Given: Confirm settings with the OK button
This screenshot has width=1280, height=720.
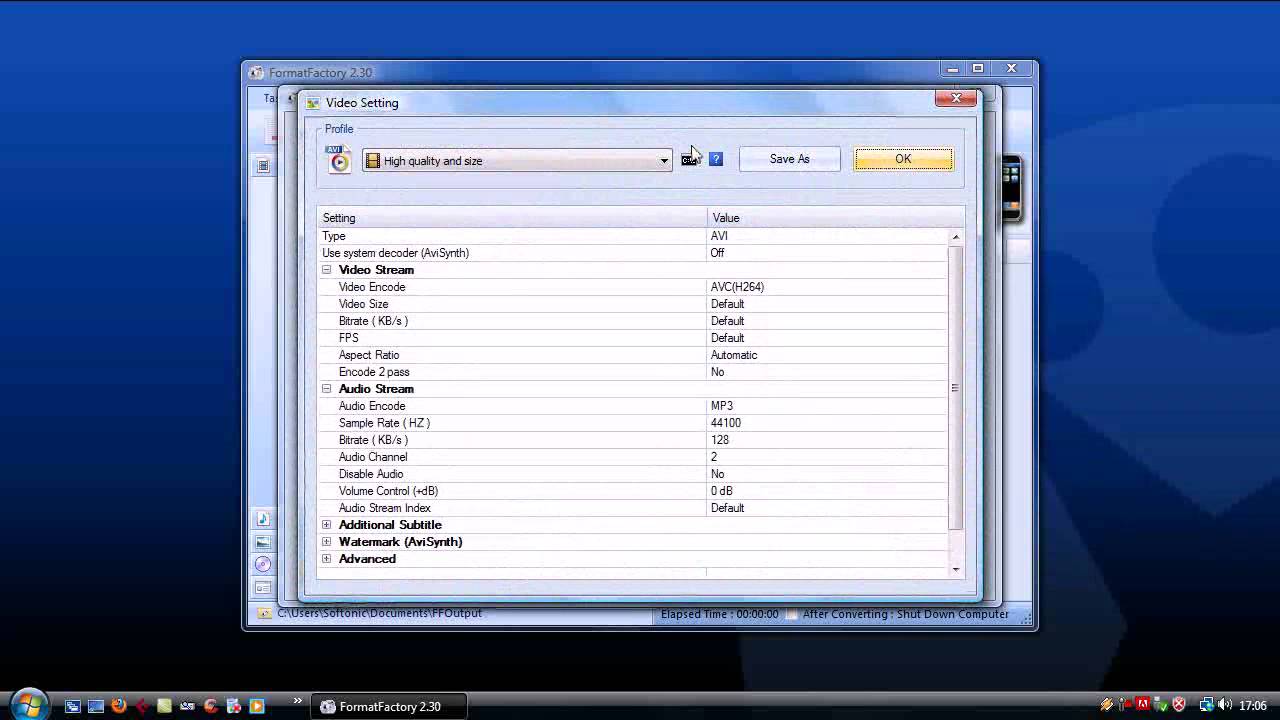Looking at the screenshot, I should 903,159.
